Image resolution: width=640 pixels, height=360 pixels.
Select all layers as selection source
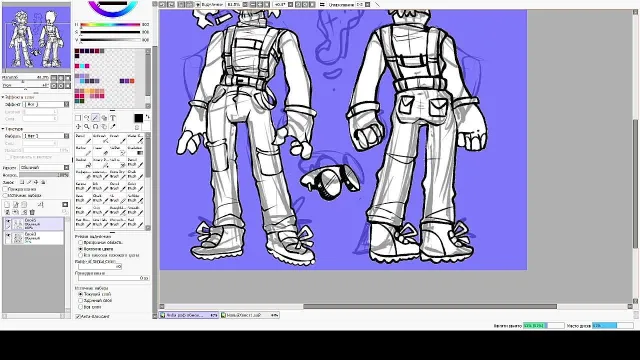click(x=80, y=307)
